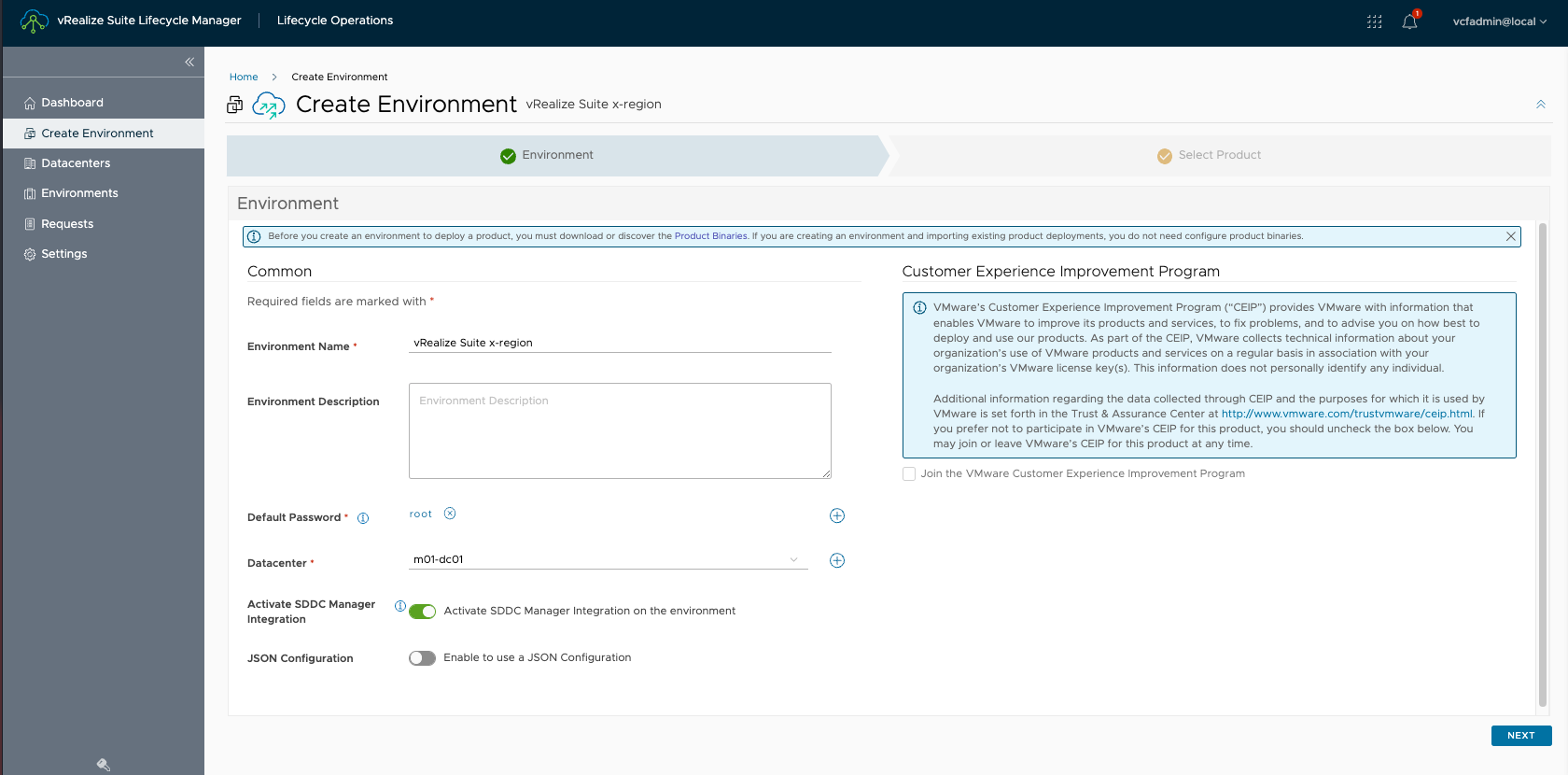
Task: Click the info icon in the banner
Action: click(254, 236)
